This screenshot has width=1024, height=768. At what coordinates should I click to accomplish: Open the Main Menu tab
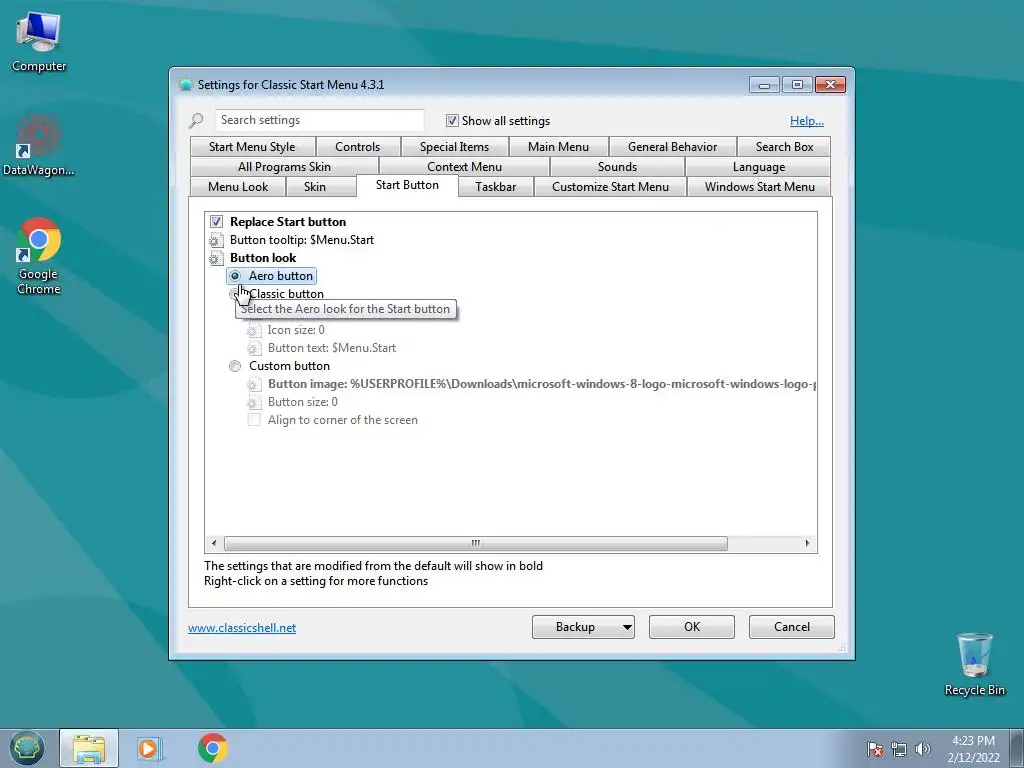pos(558,147)
